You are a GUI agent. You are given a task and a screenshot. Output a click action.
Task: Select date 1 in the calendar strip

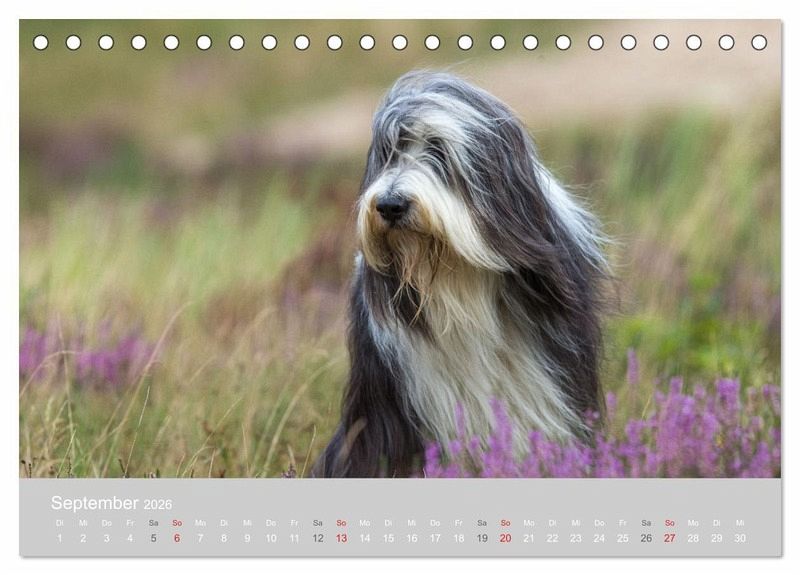(59, 538)
